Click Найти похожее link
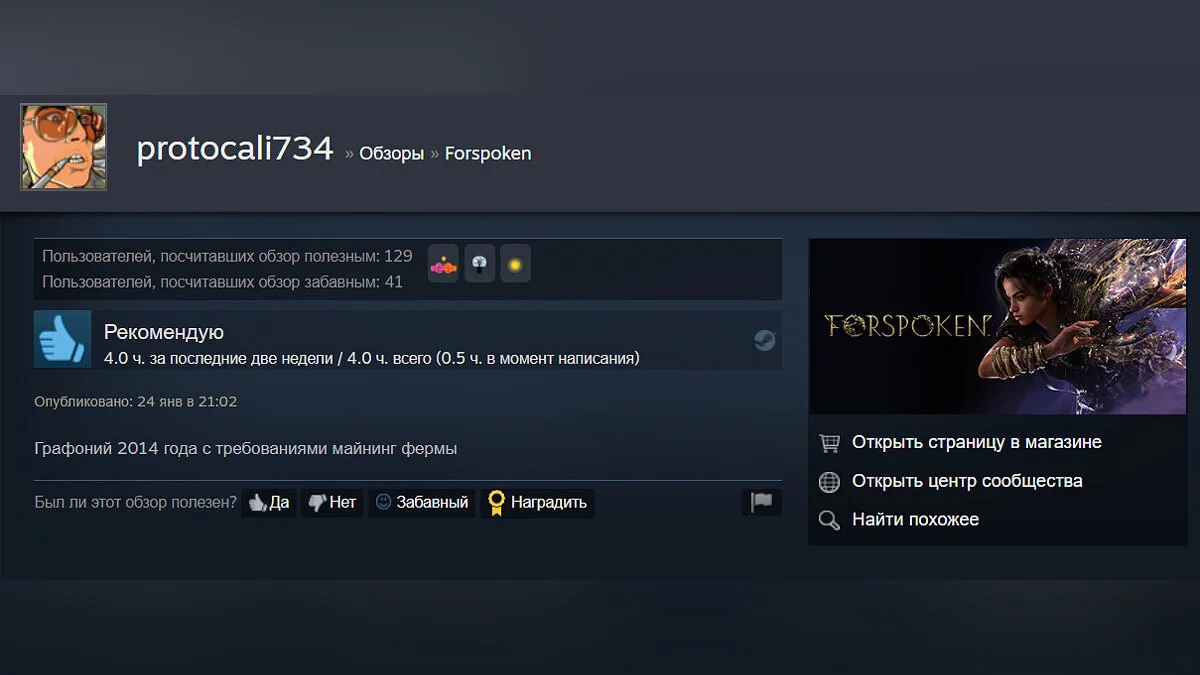 pyautogui.click(x=915, y=520)
